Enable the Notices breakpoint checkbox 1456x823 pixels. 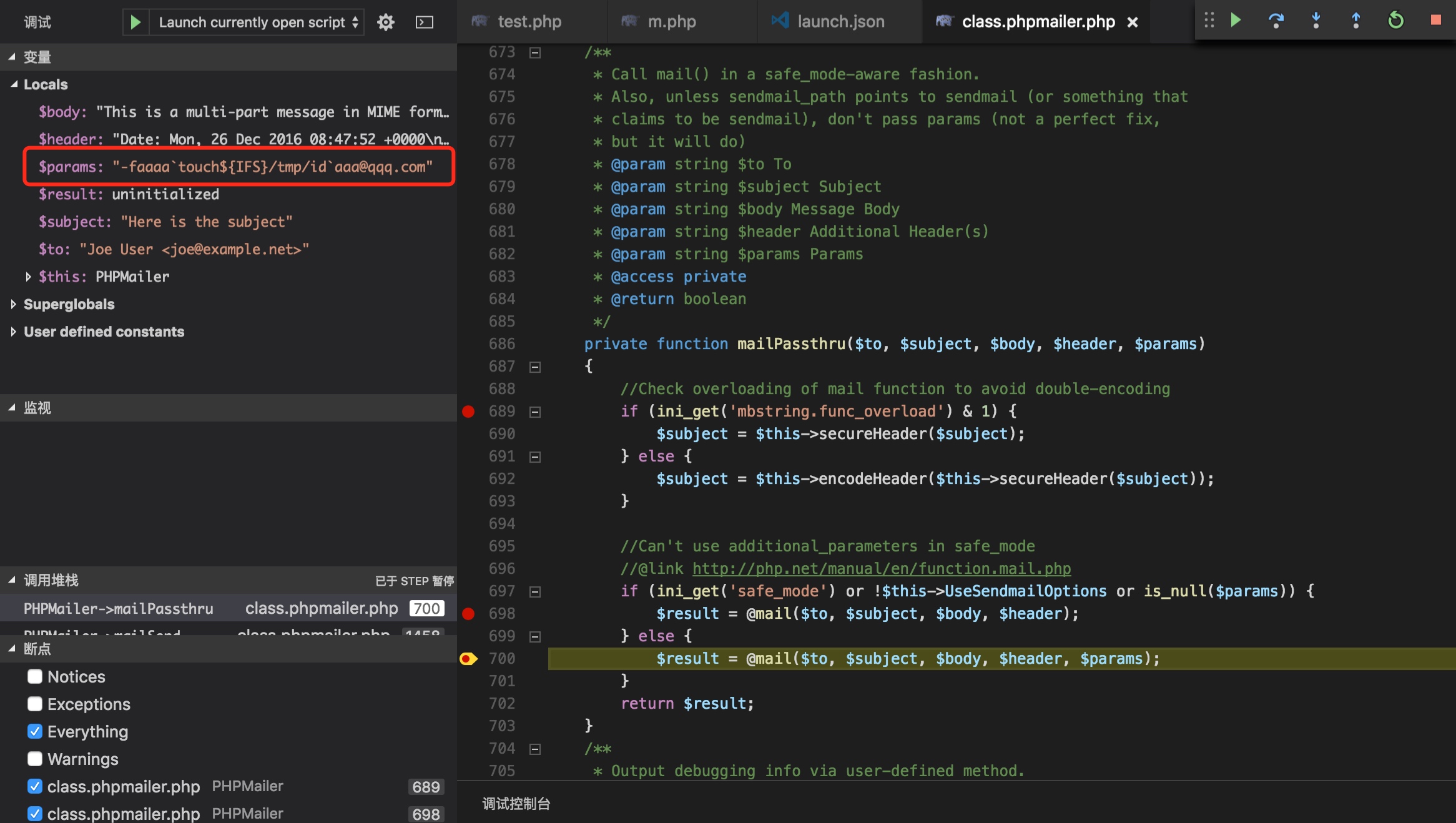tap(35, 676)
